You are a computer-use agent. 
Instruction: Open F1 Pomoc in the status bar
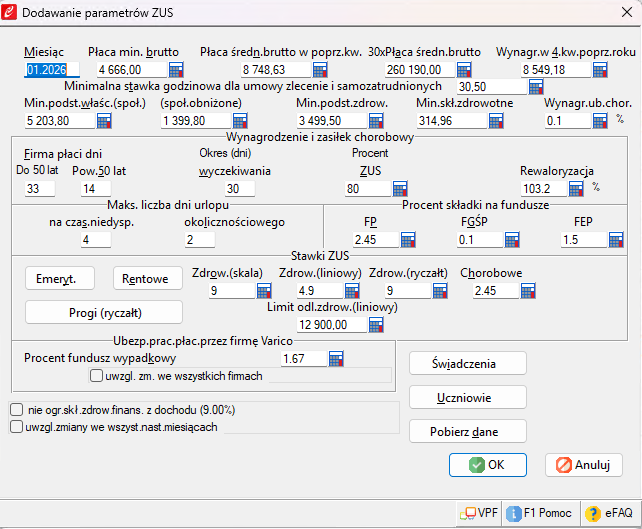tap(539, 513)
